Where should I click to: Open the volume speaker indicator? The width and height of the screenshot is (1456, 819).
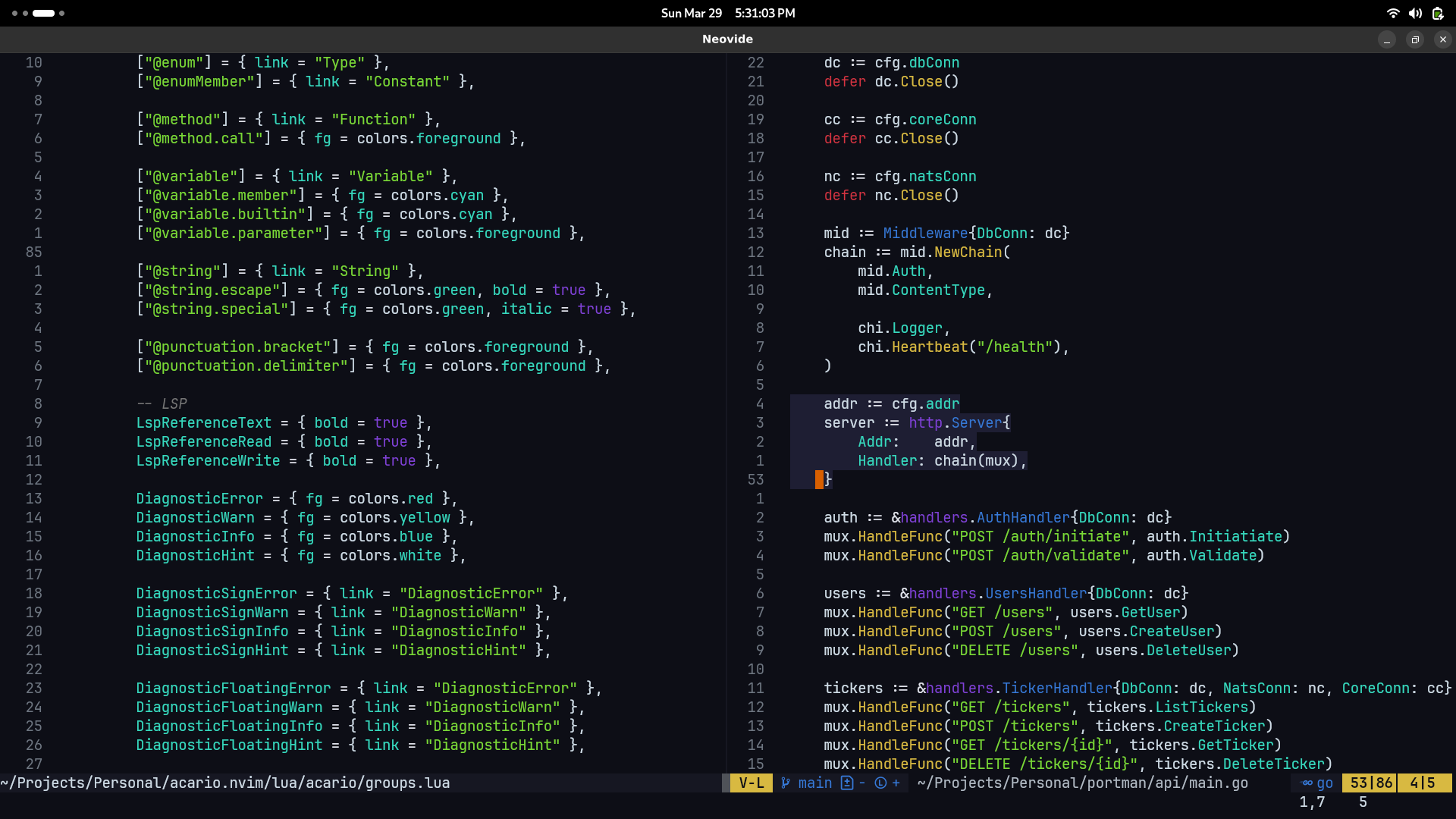point(1415,13)
